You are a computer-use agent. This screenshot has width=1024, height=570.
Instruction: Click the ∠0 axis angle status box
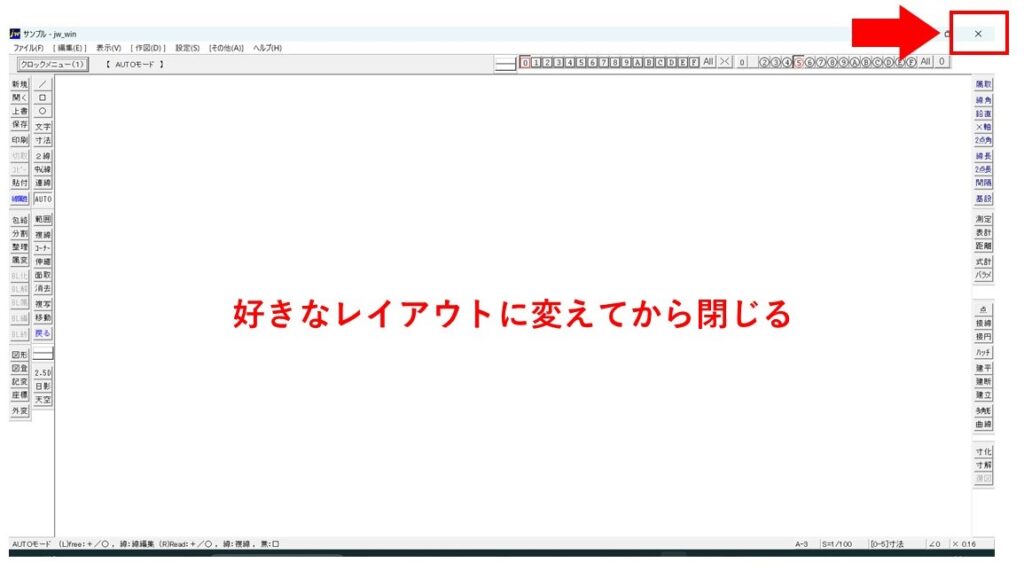point(933,544)
